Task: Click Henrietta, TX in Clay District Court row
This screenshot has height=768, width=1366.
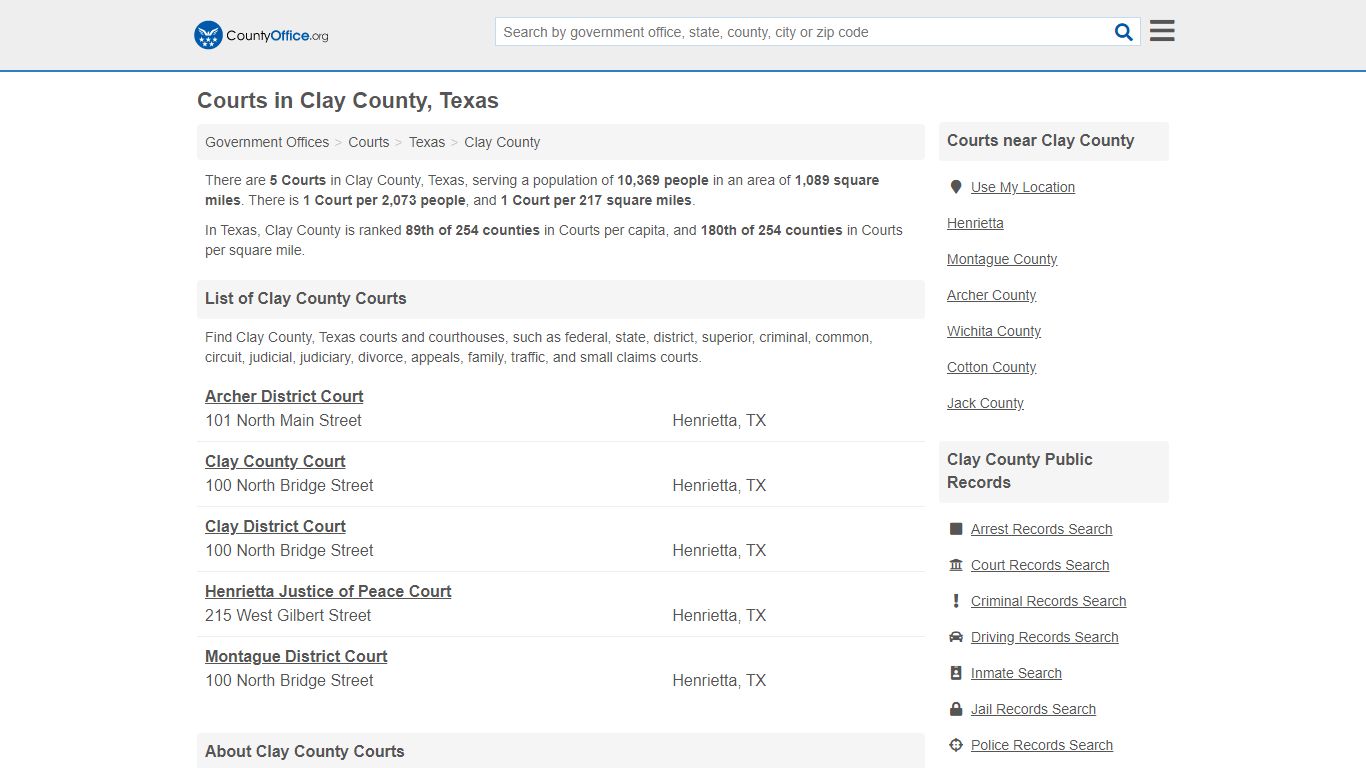Action: click(719, 550)
